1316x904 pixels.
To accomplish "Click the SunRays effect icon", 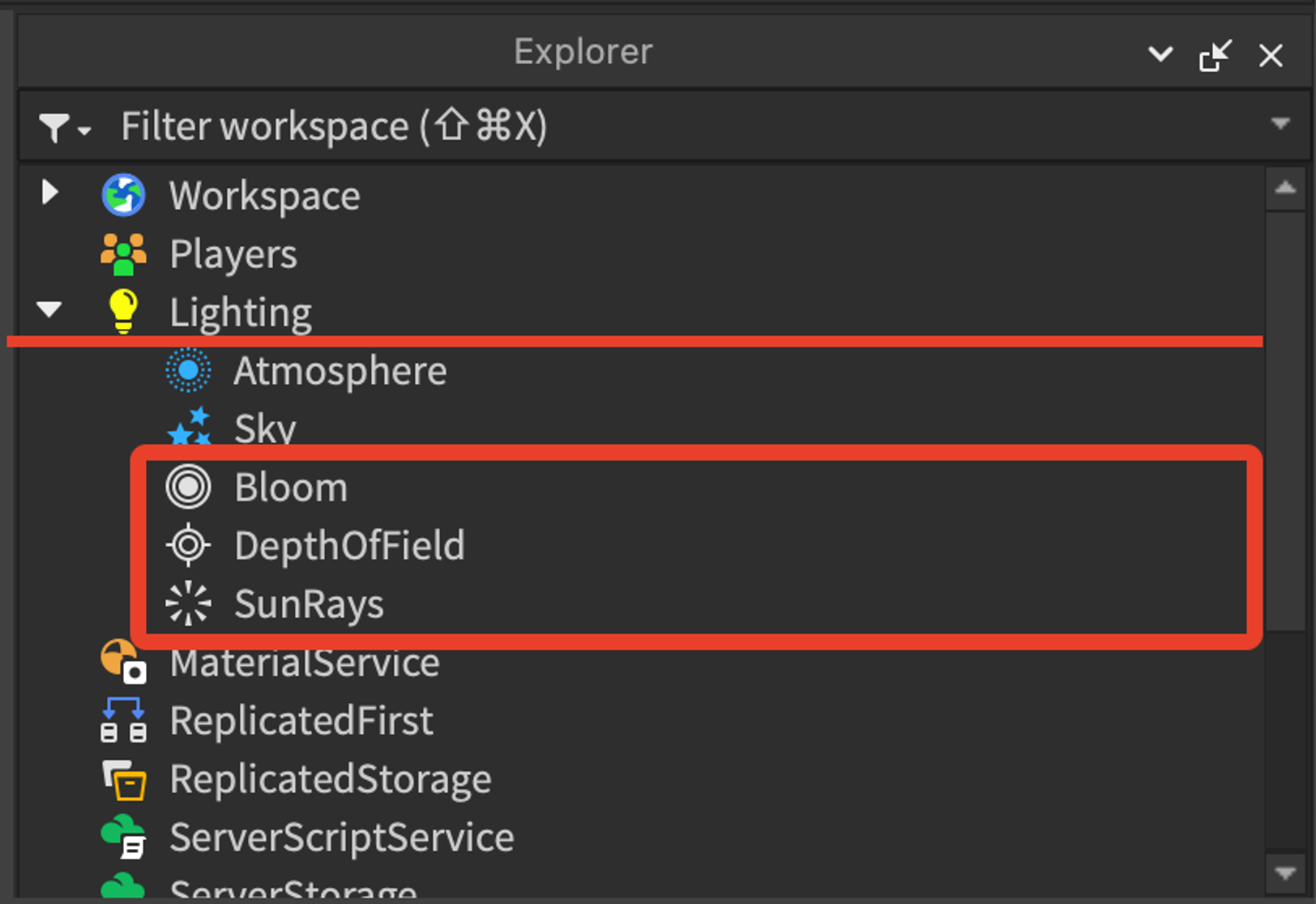I will pos(188,603).
